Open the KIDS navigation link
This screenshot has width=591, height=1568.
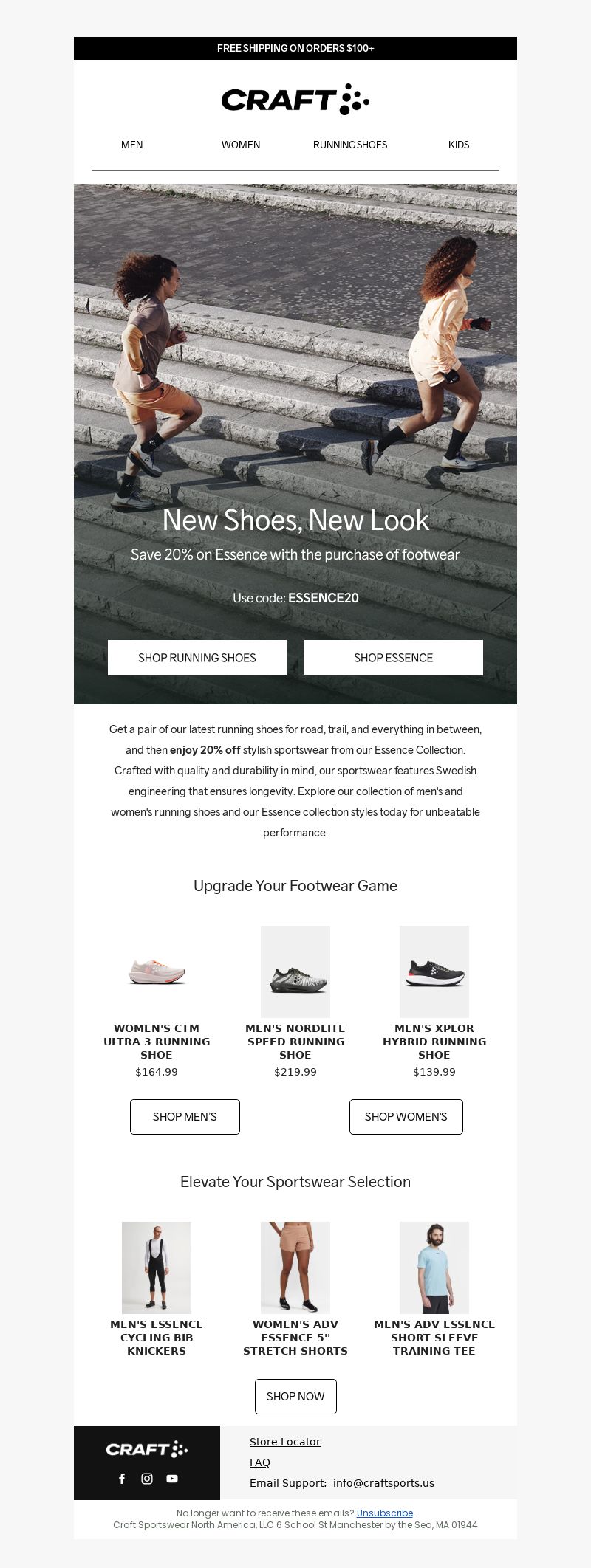click(x=459, y=145)
